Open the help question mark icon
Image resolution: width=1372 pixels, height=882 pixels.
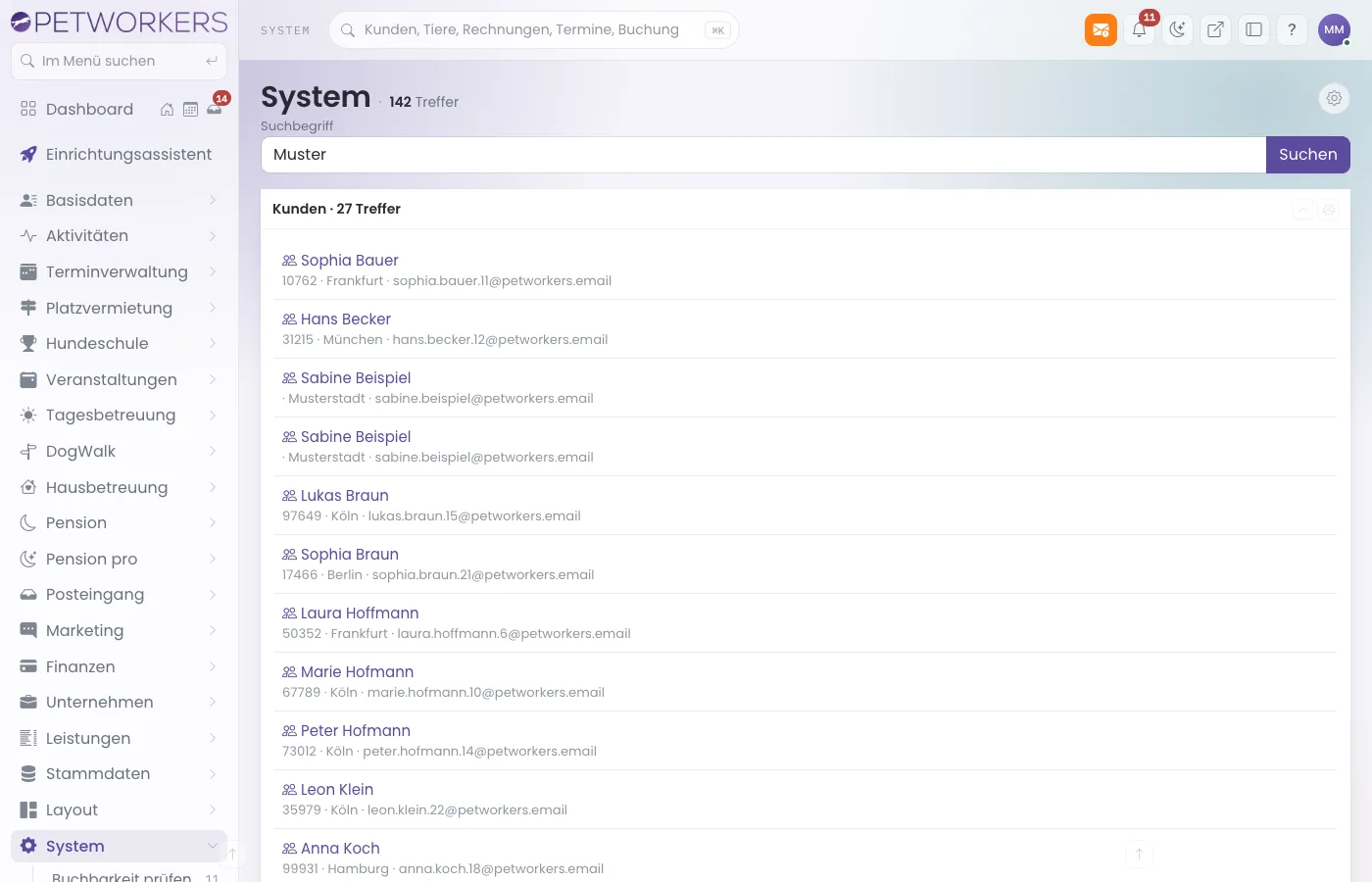point(1292,29)
